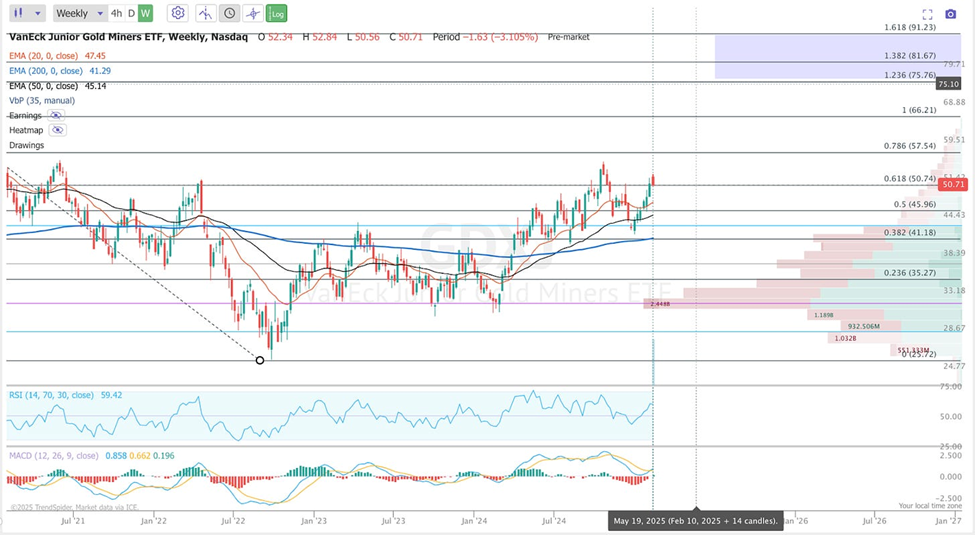Click the Heatmap label
Image resolution: width=975 pixels, height=535 pixels.
tap(25, 130)
